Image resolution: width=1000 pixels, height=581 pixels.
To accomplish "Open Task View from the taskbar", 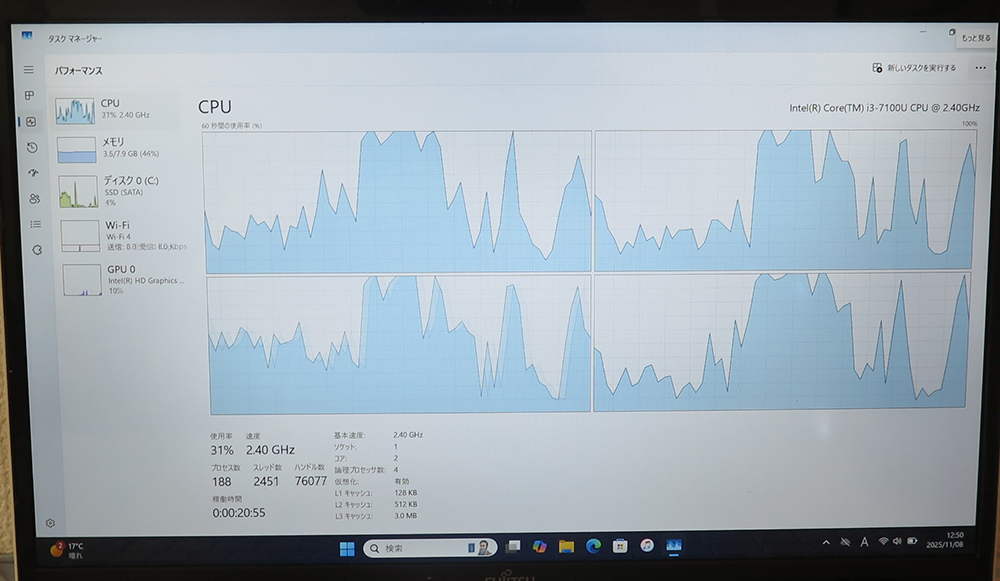I will click(513, 547).
